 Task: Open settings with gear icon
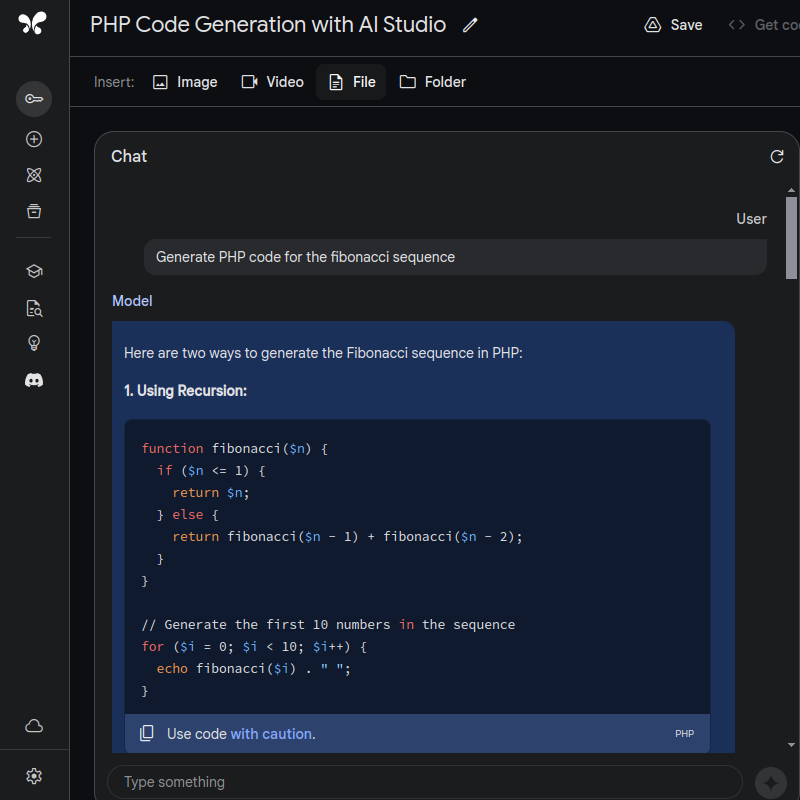pos(34,776)
